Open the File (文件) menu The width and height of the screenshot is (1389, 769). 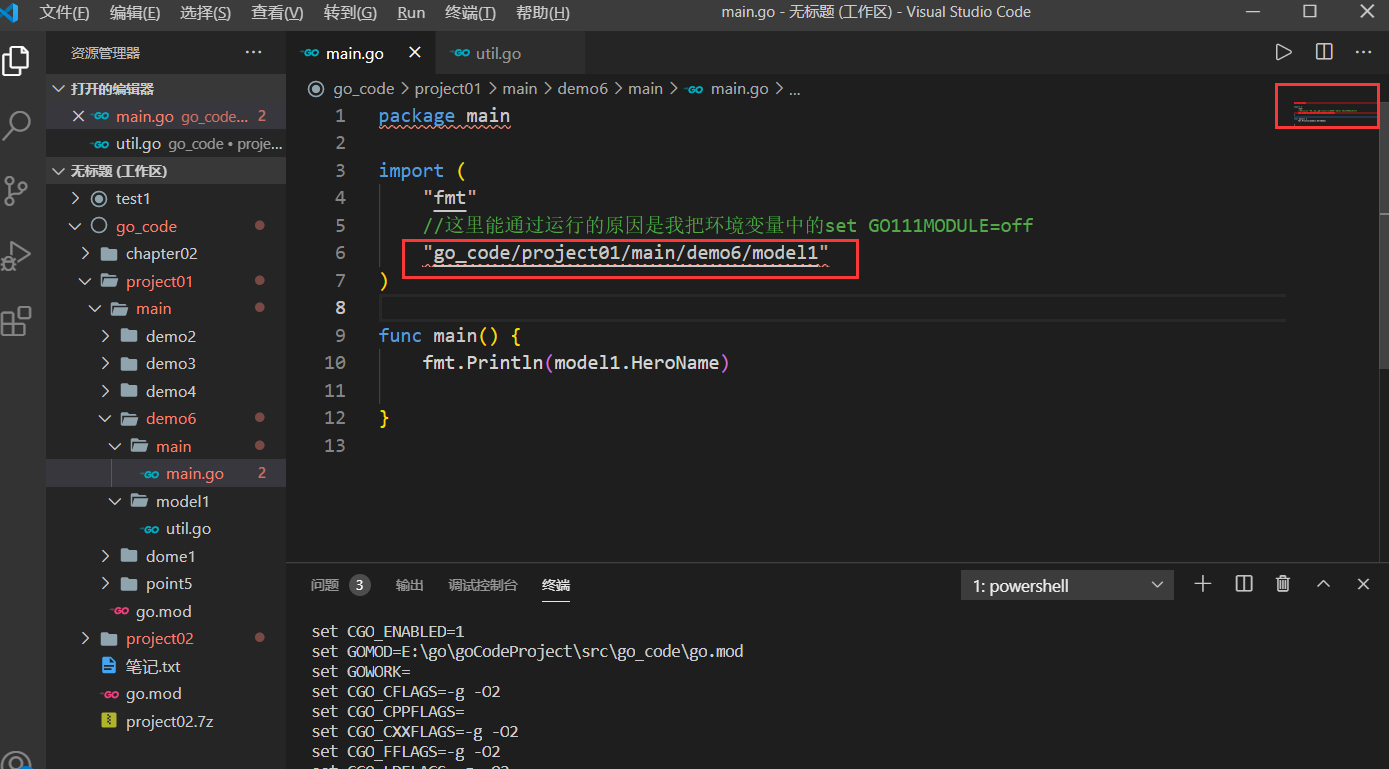coord(65,12)
